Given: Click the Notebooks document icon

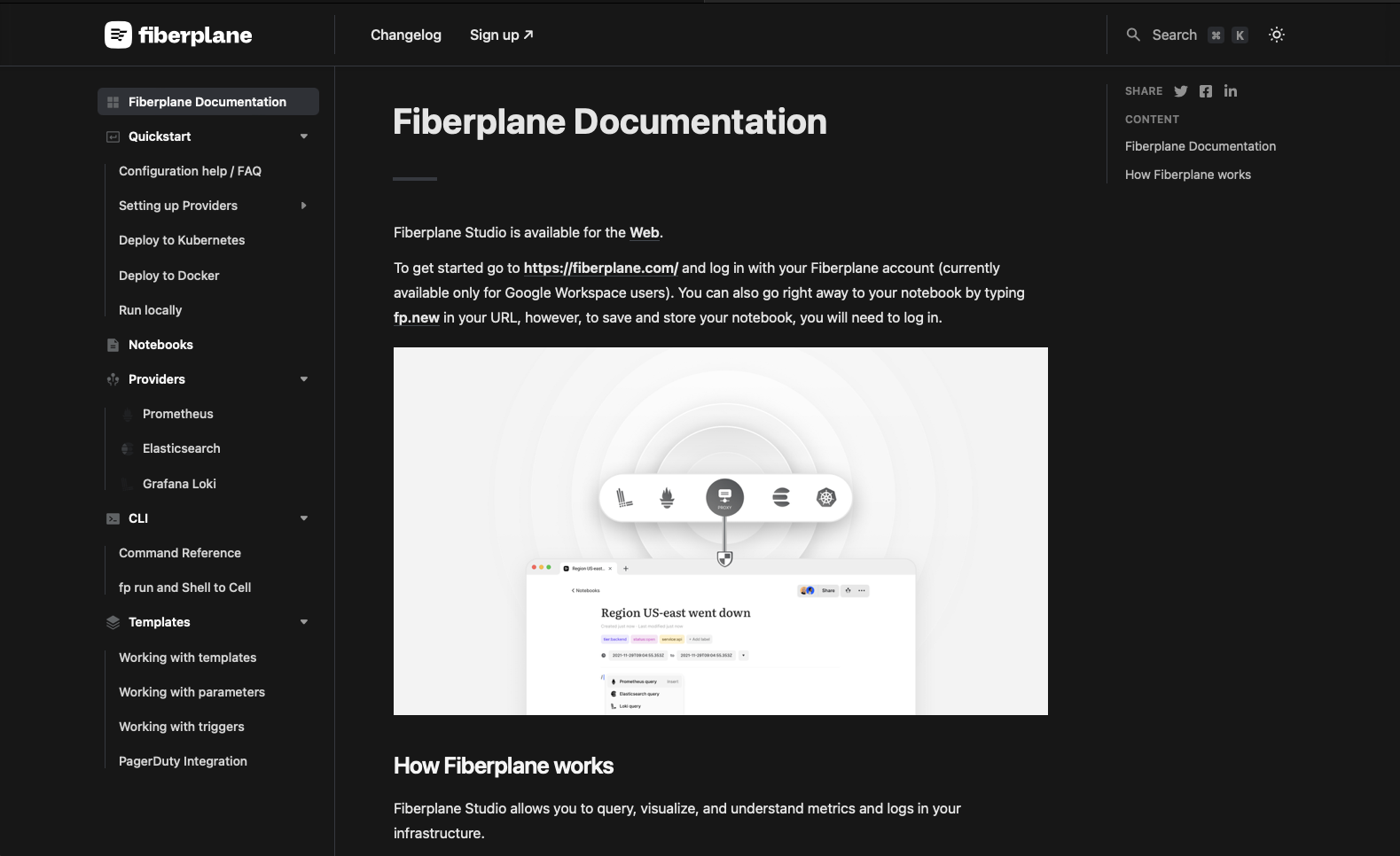Looking at the screenshot, I should (x=113, y=345).
